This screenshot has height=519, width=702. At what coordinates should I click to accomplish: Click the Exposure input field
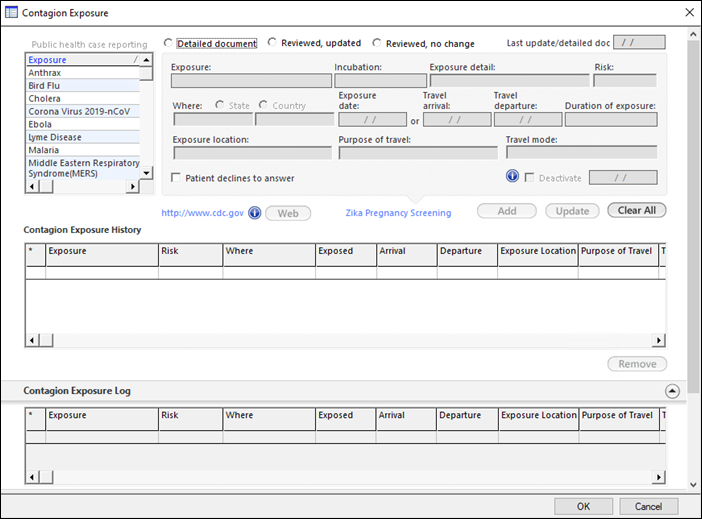click(251, 81)
